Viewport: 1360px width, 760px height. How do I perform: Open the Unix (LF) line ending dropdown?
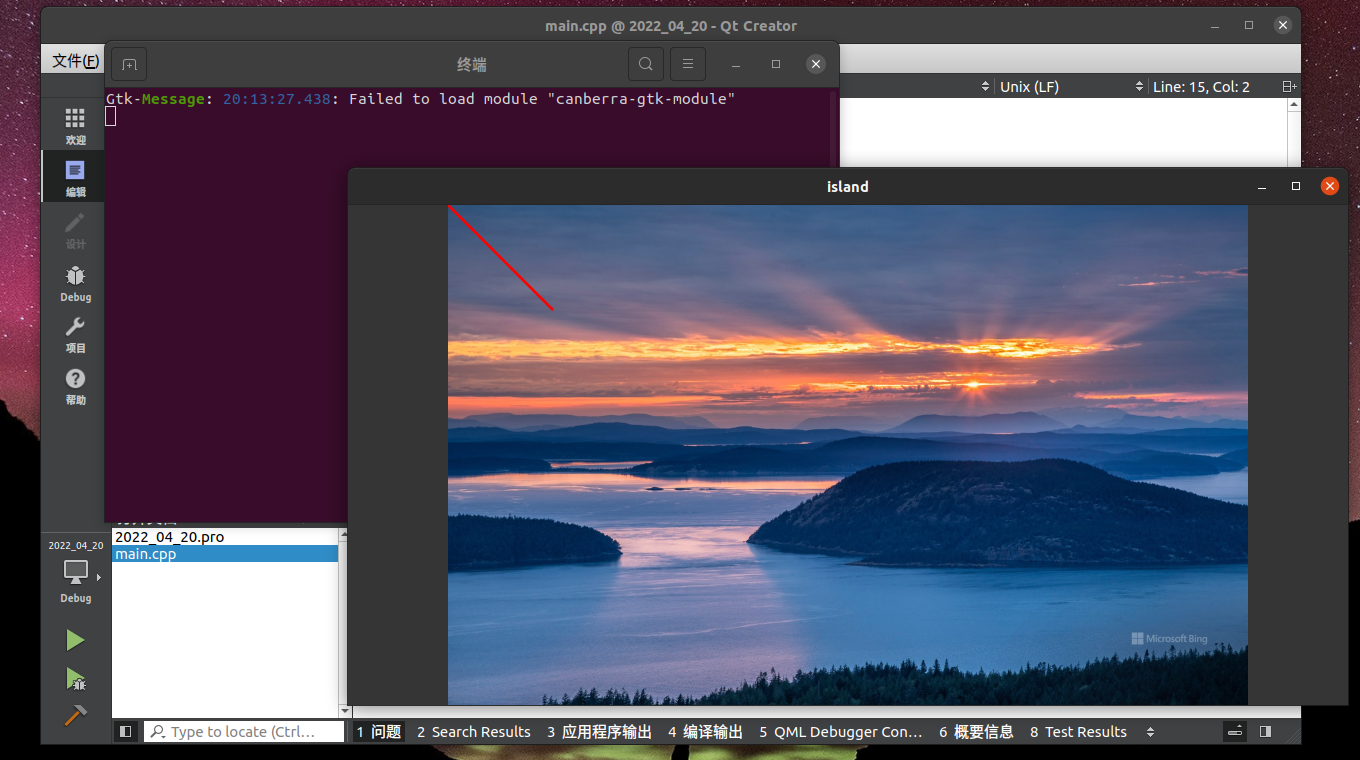click(1071, 87)
